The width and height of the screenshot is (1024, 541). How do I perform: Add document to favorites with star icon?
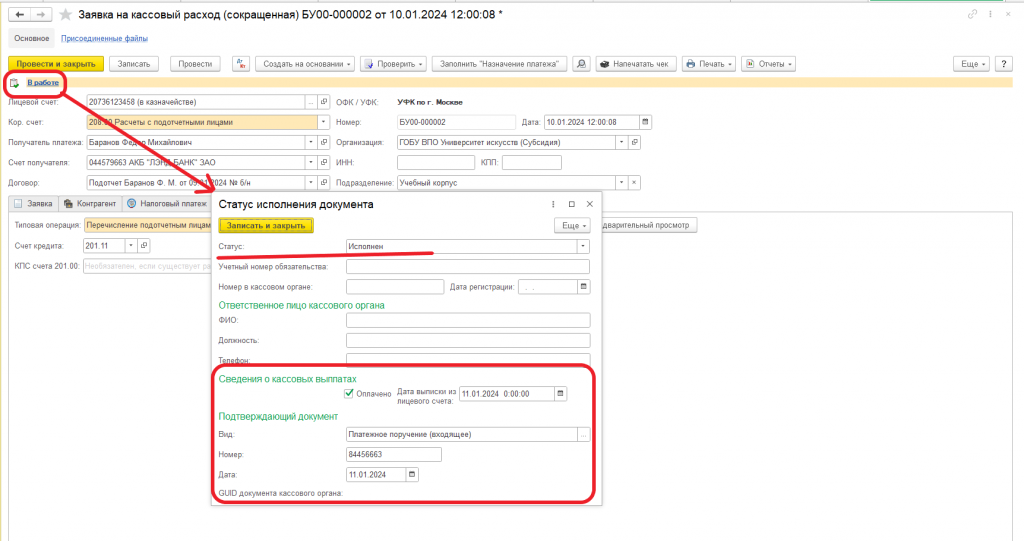(x=65, y=14)
